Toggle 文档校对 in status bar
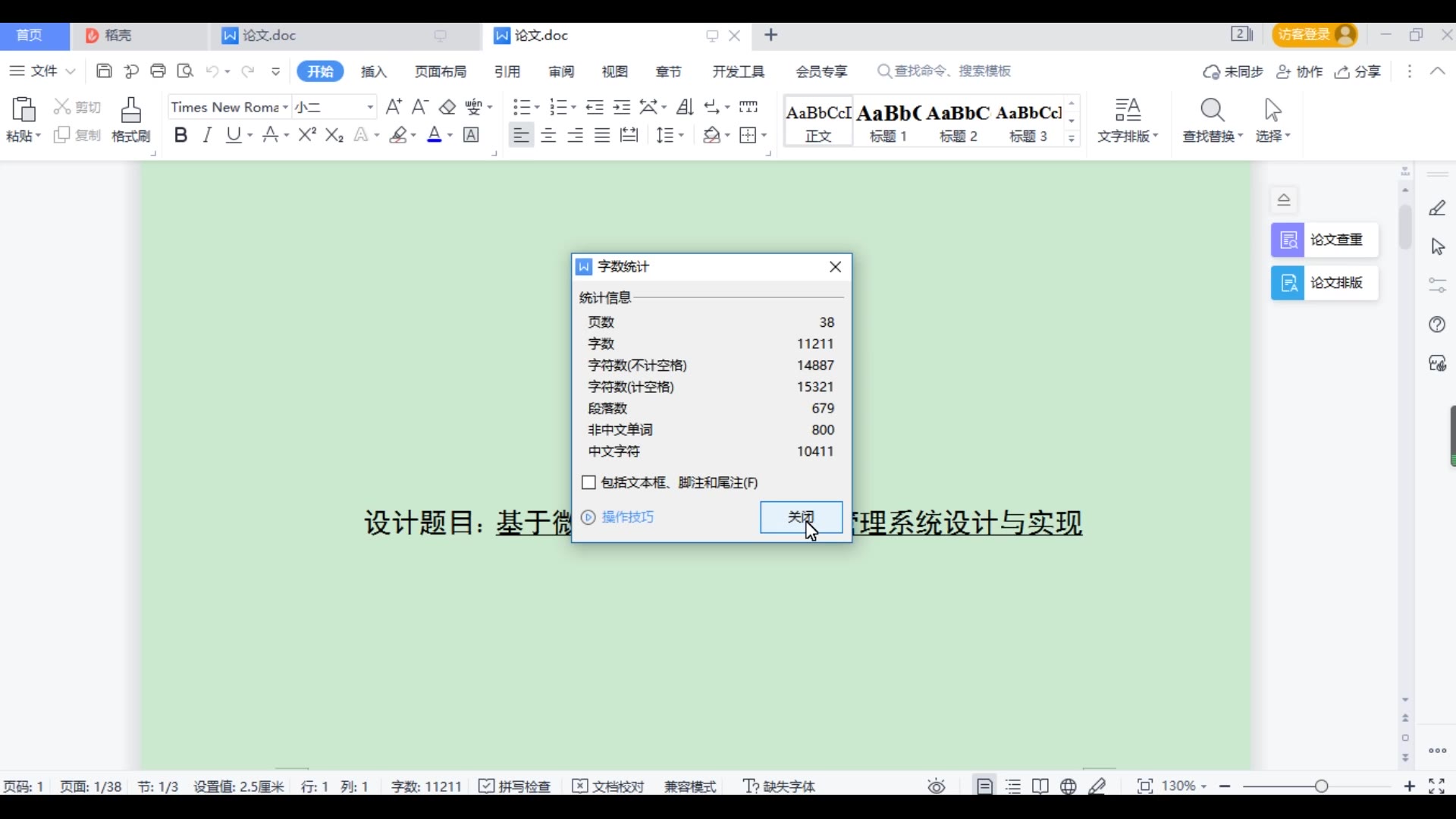The height and width of the screenshot is (819, 1456). point(608,786)
